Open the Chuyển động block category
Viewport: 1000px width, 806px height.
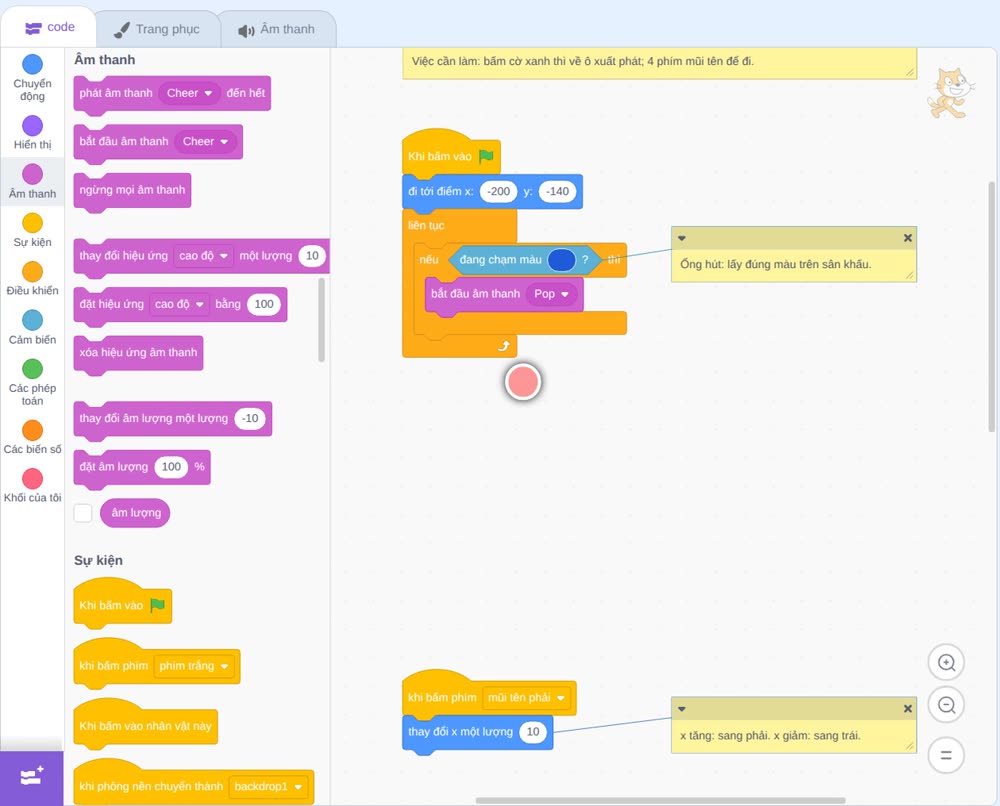[x=32, y=77]
